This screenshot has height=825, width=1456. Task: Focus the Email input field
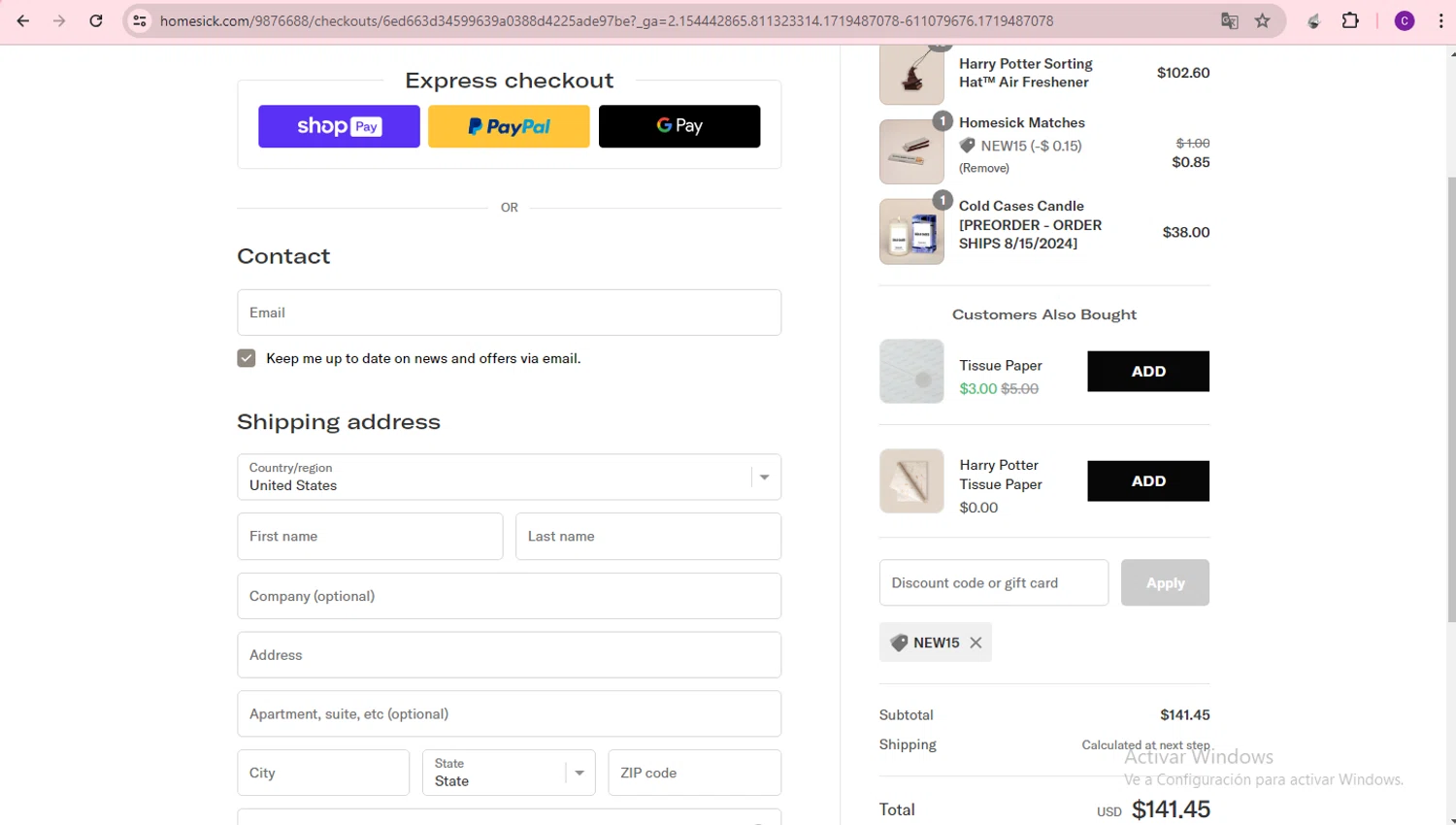tap(509, 313)
